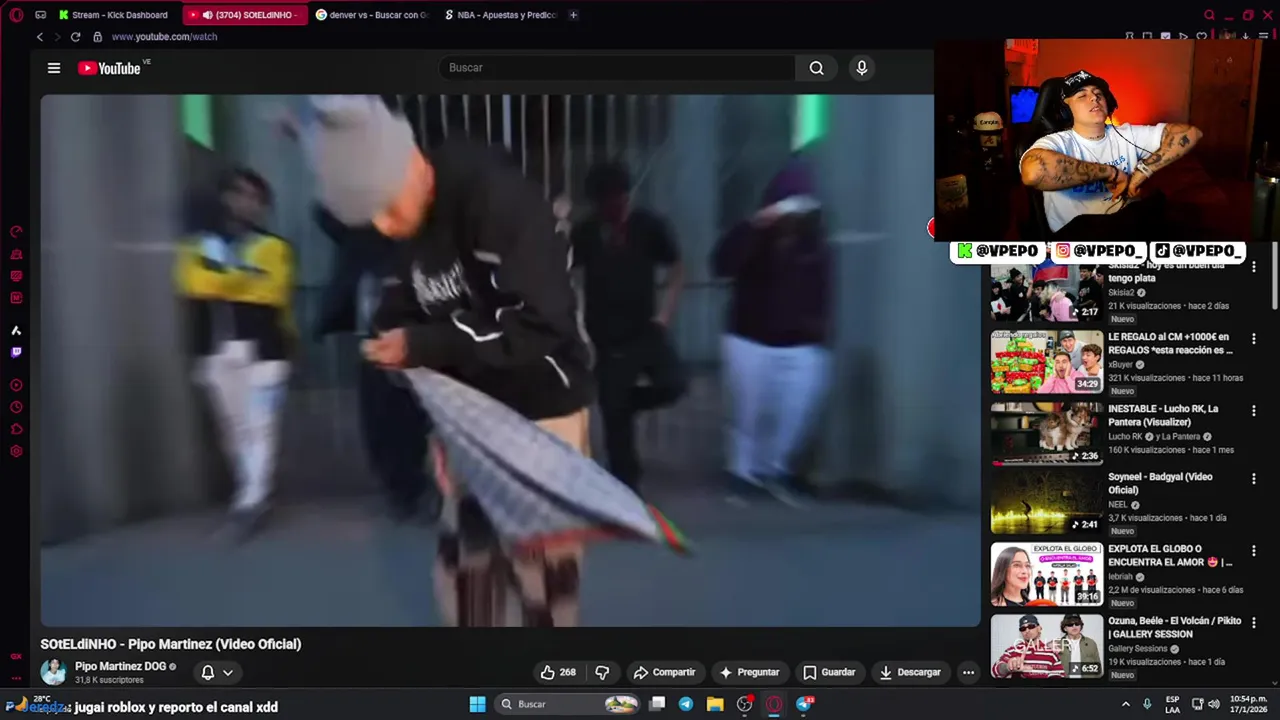
Task: Open INESTABLE - Lucho RK video title
Action: pos(1163,415)
